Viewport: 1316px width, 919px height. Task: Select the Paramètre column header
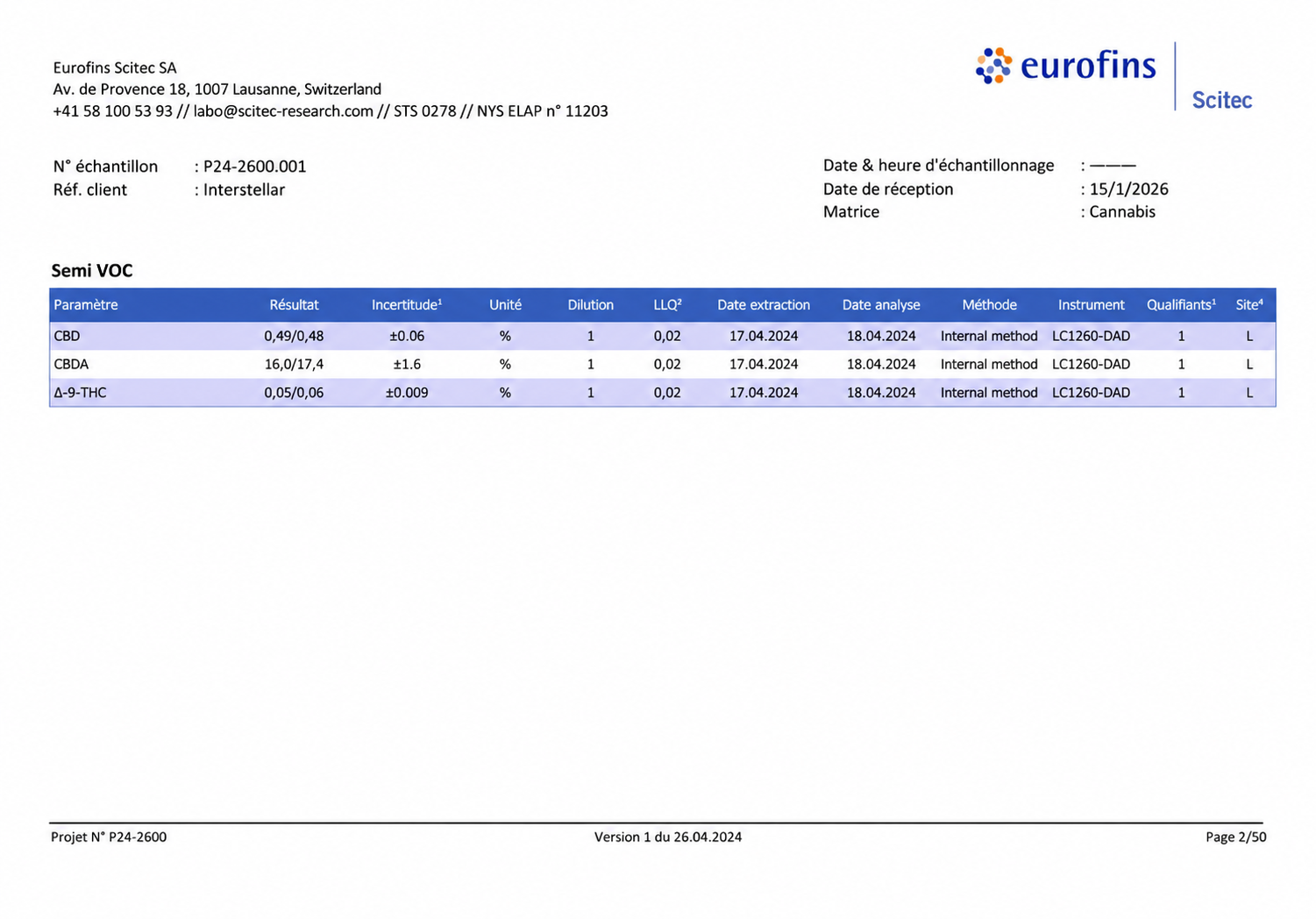pyautogui.click(x=86, y=305)
